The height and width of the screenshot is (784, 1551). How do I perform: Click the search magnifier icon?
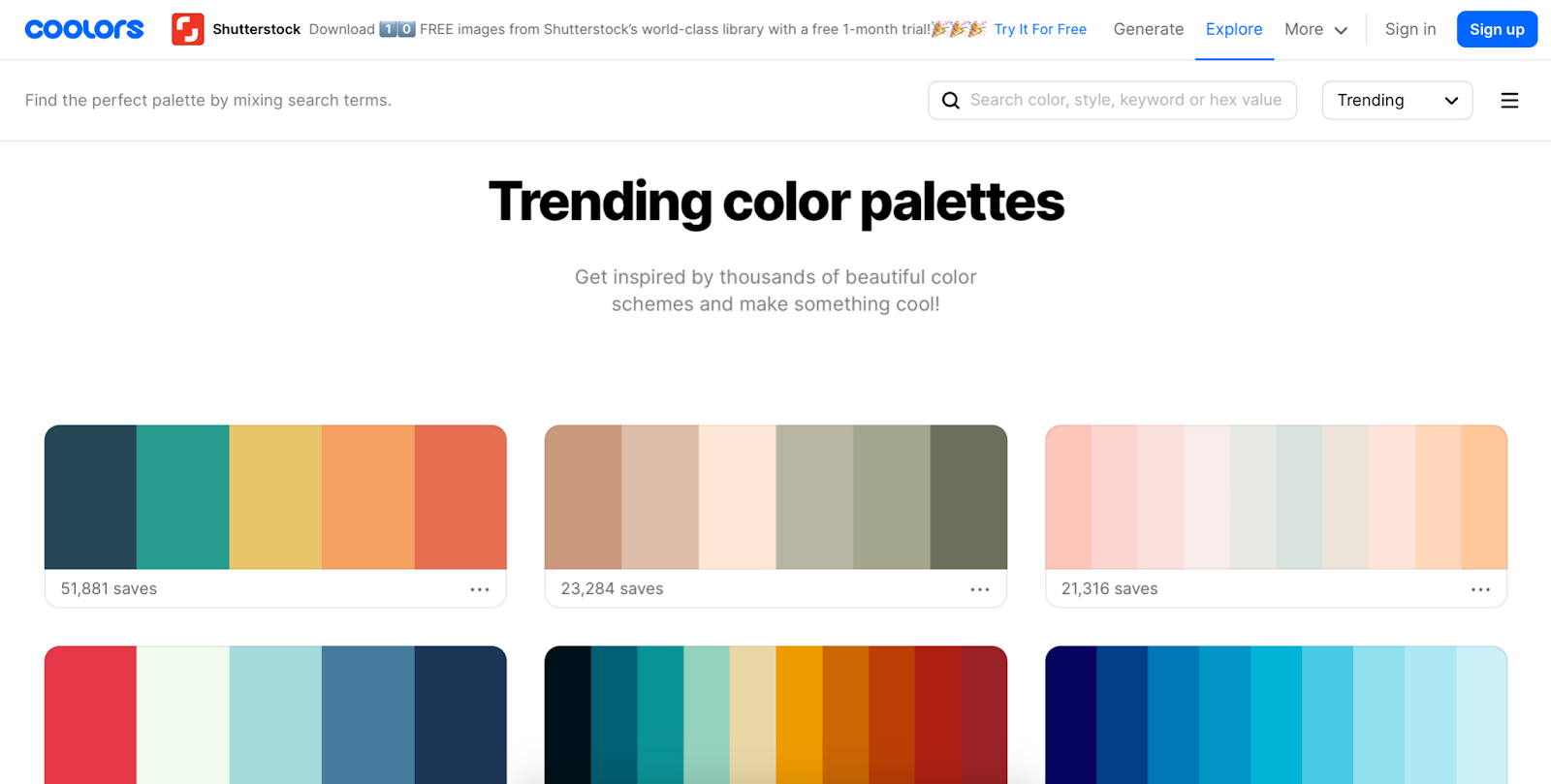[951, 101]
